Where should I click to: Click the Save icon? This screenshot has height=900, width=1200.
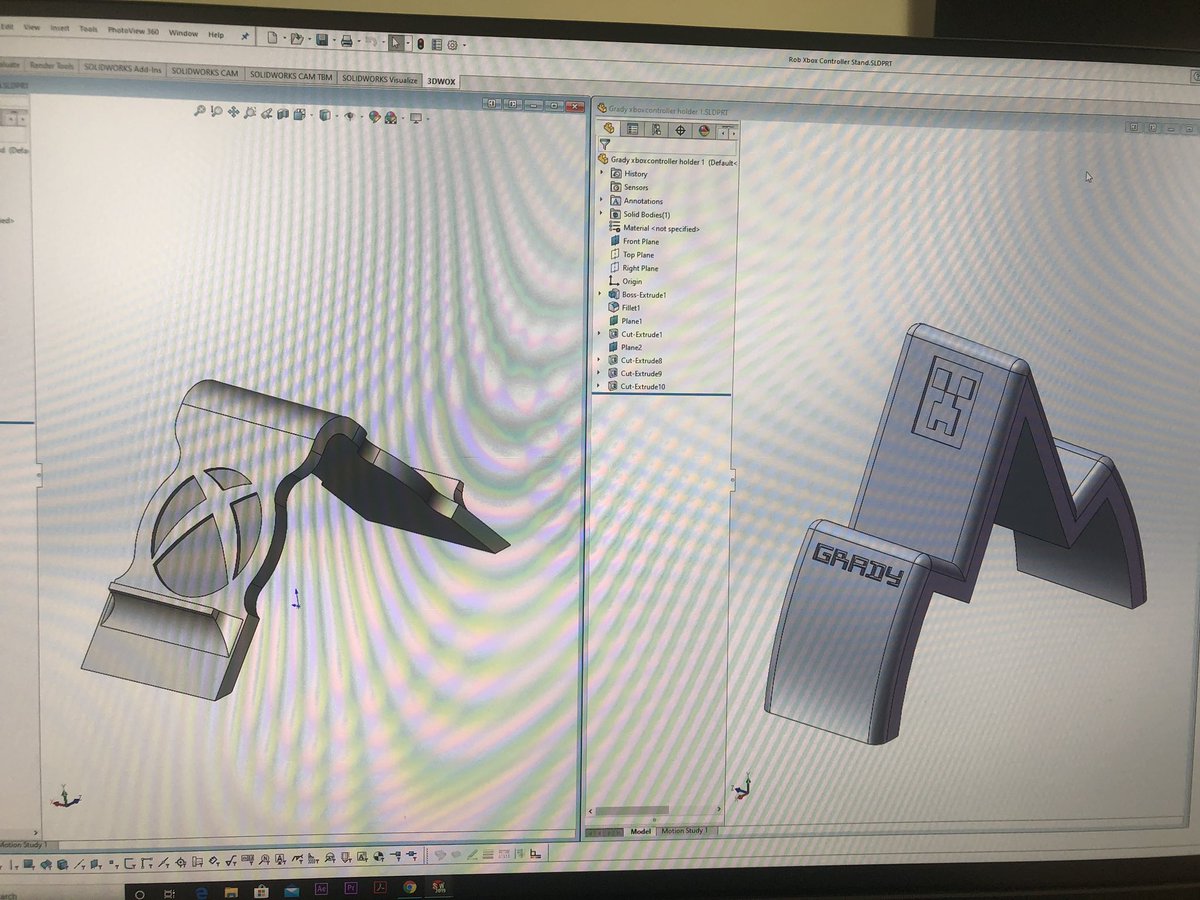click(x=322, y=40)
